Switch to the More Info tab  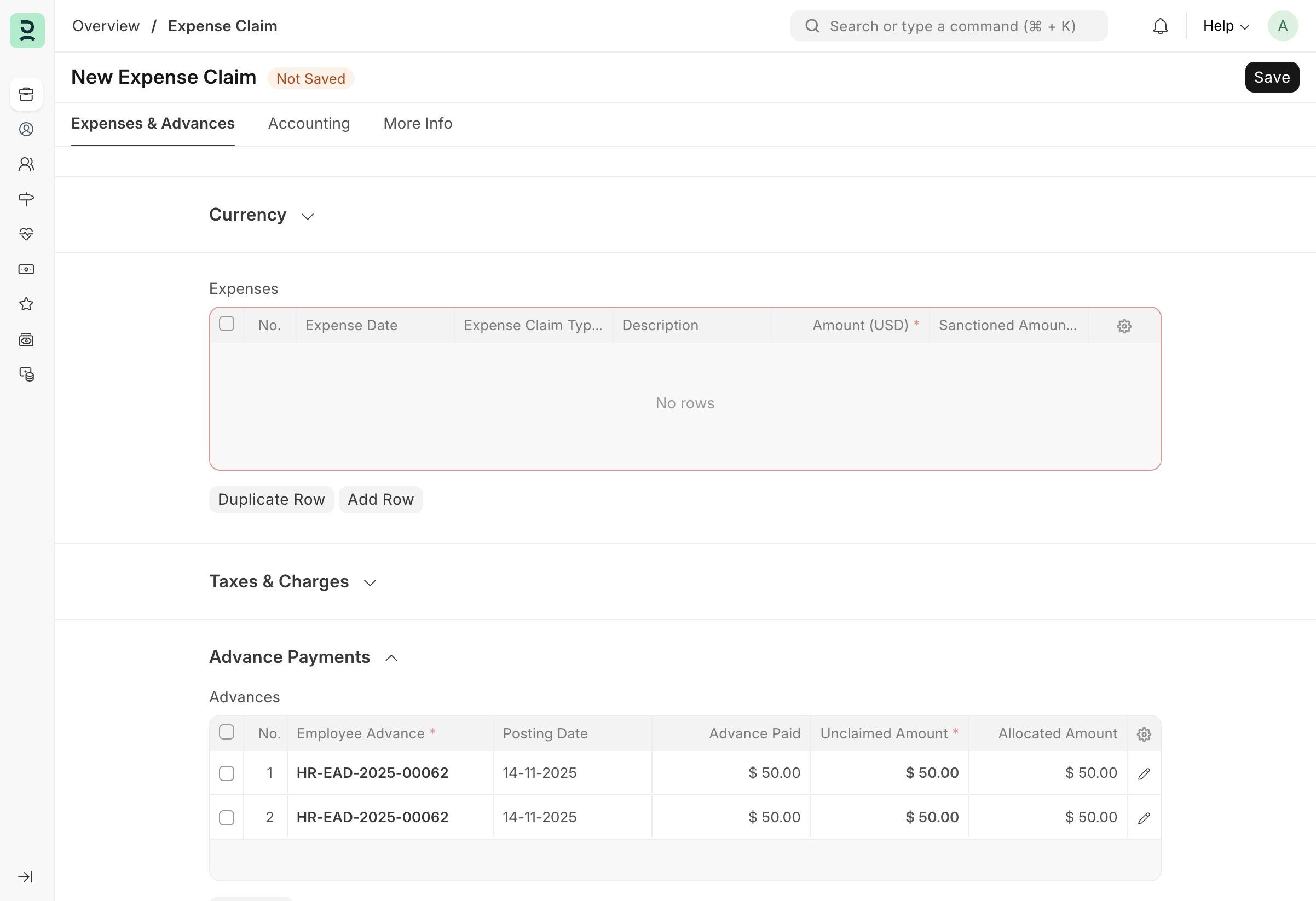coord(417,124)
